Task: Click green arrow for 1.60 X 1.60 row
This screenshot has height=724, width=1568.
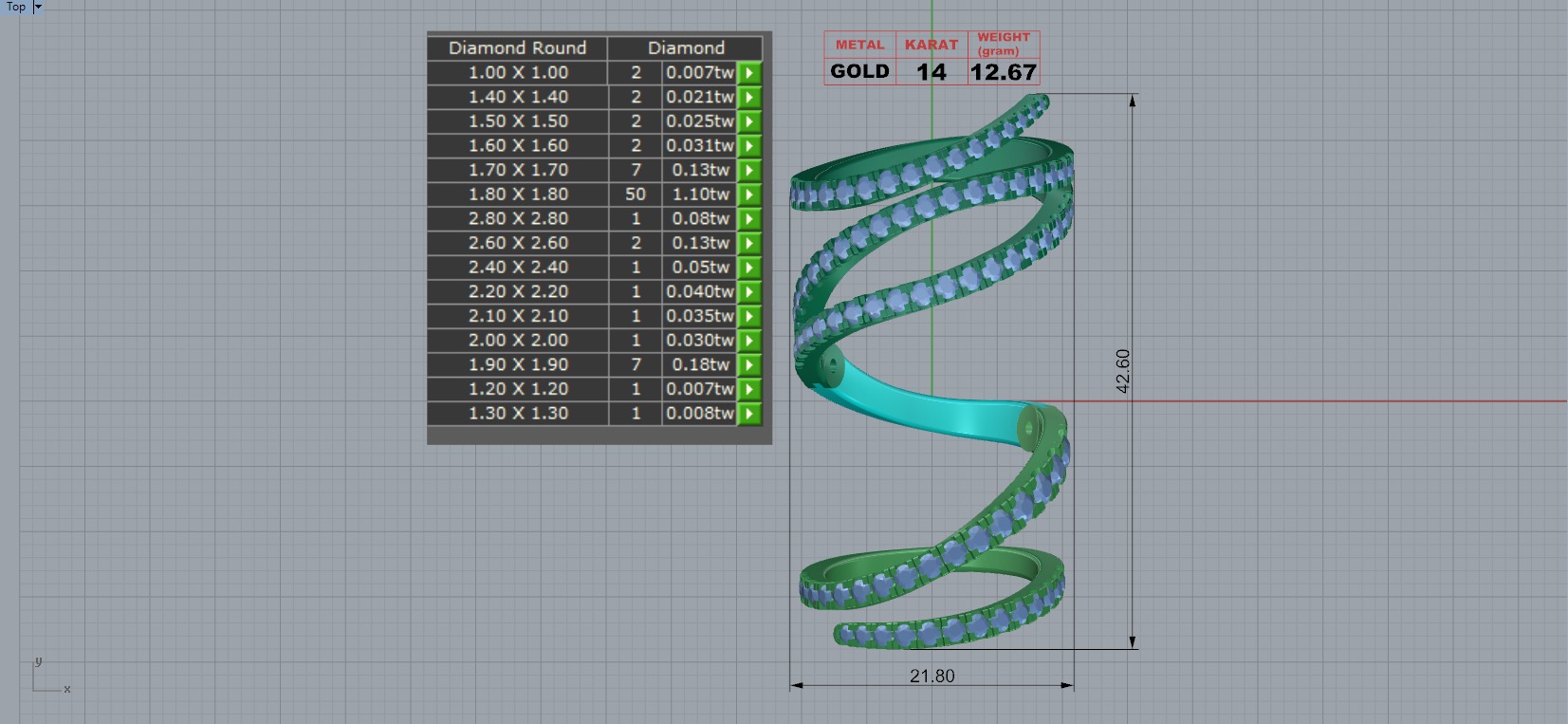Action: (x=749, y=146)
